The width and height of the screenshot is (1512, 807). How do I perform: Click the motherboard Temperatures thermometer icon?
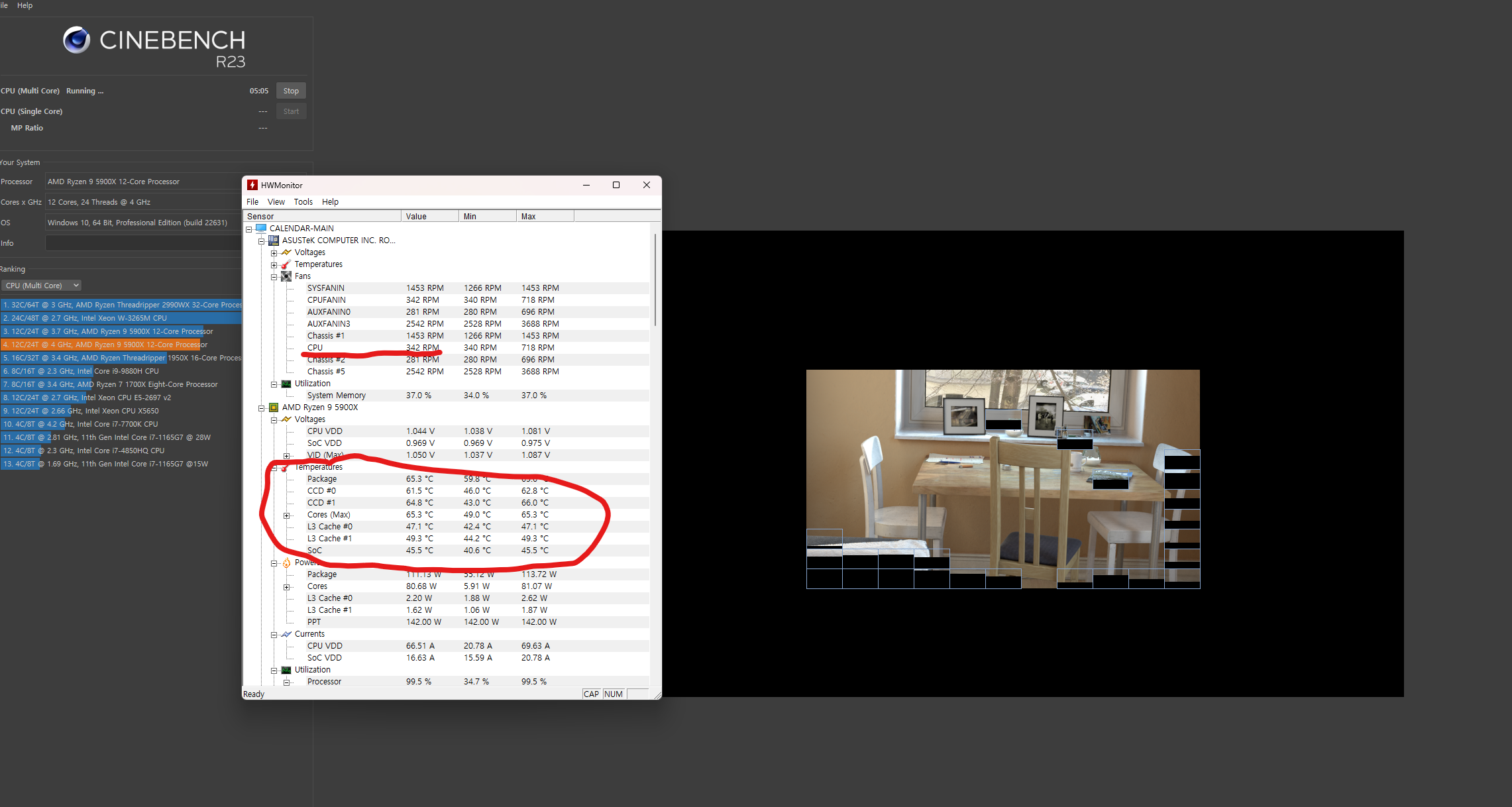286,264
